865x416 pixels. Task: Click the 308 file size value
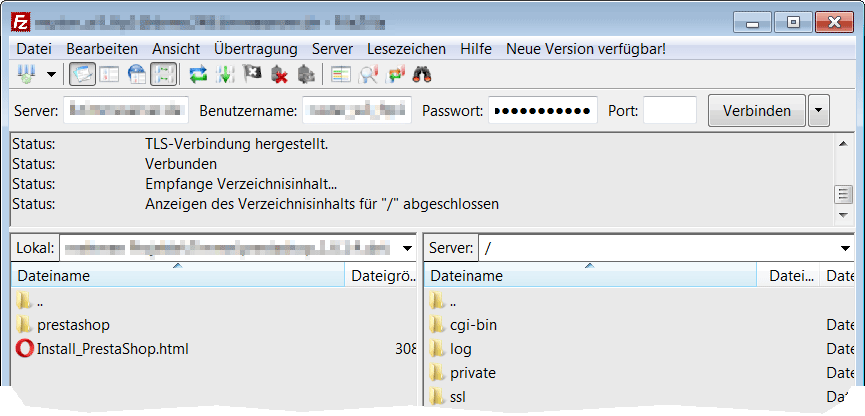pos(406,349)
